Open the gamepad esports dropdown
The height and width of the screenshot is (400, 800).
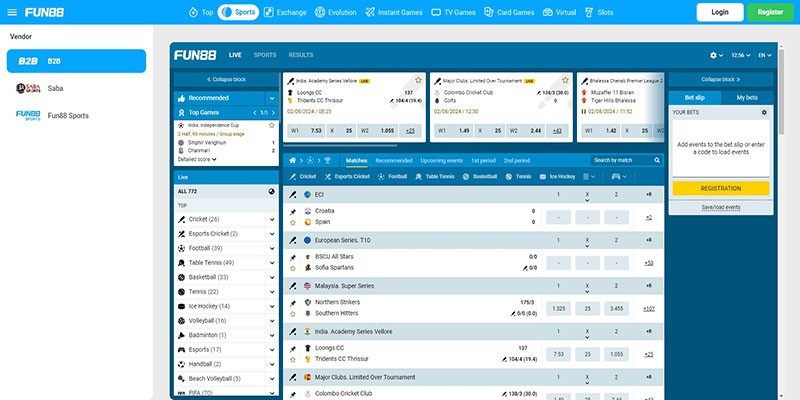click(x=619, y=177)
